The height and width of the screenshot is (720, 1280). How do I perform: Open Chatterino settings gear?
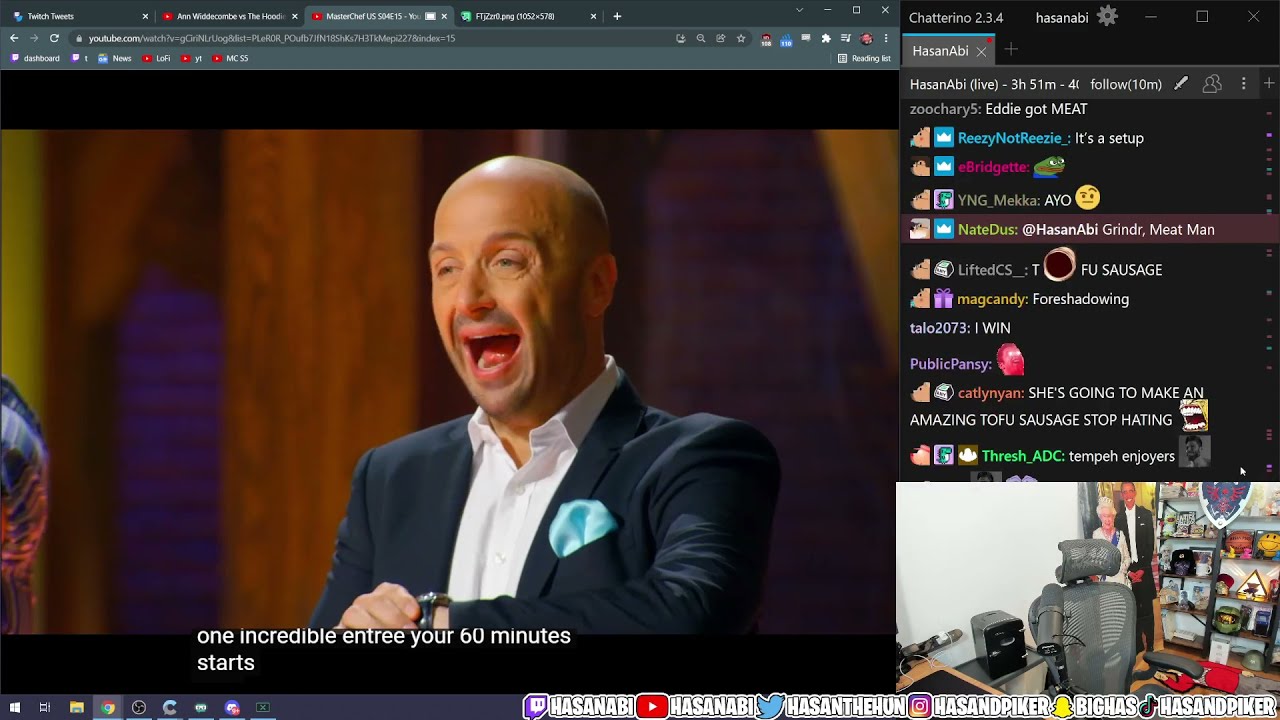coord(1107,17)
